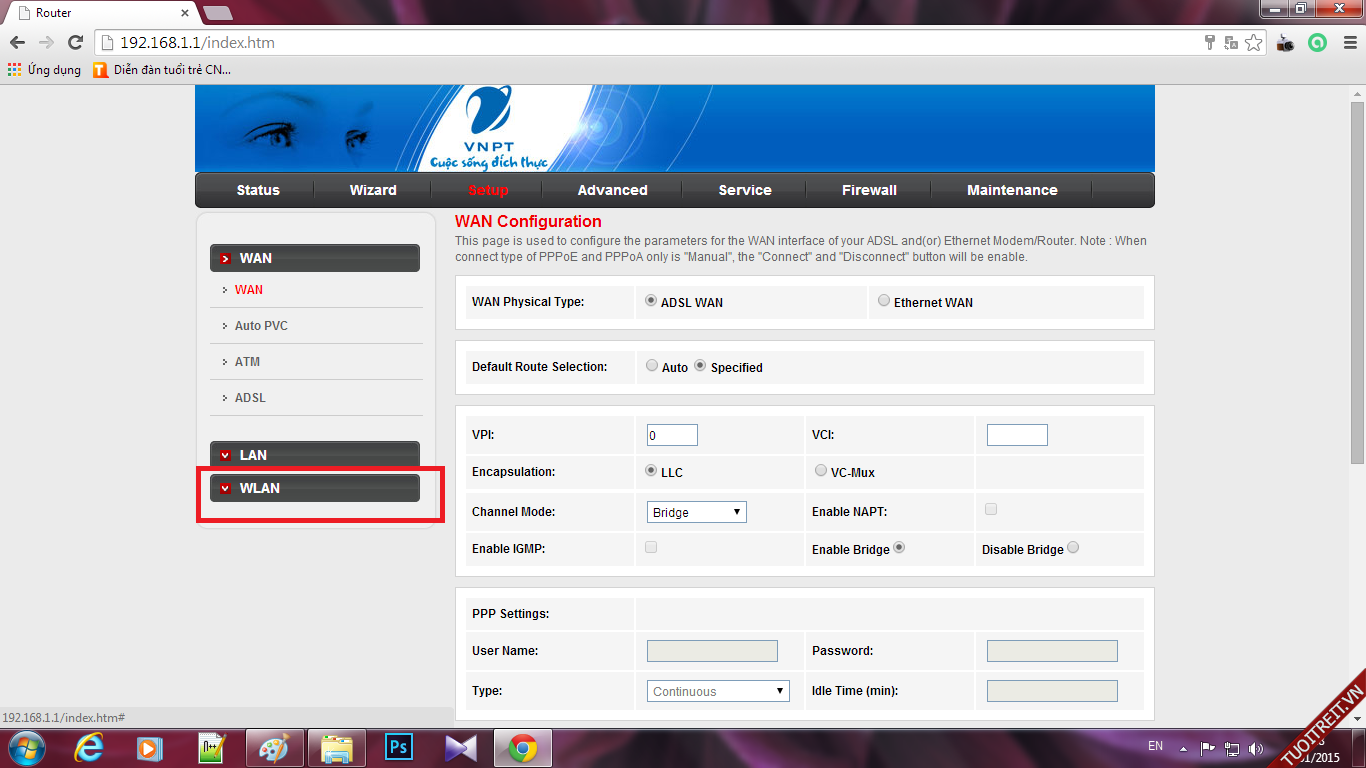Bookmark this page with the star icon
This screenshot has height=768, width=1366.
click(x=1254, y=43)
